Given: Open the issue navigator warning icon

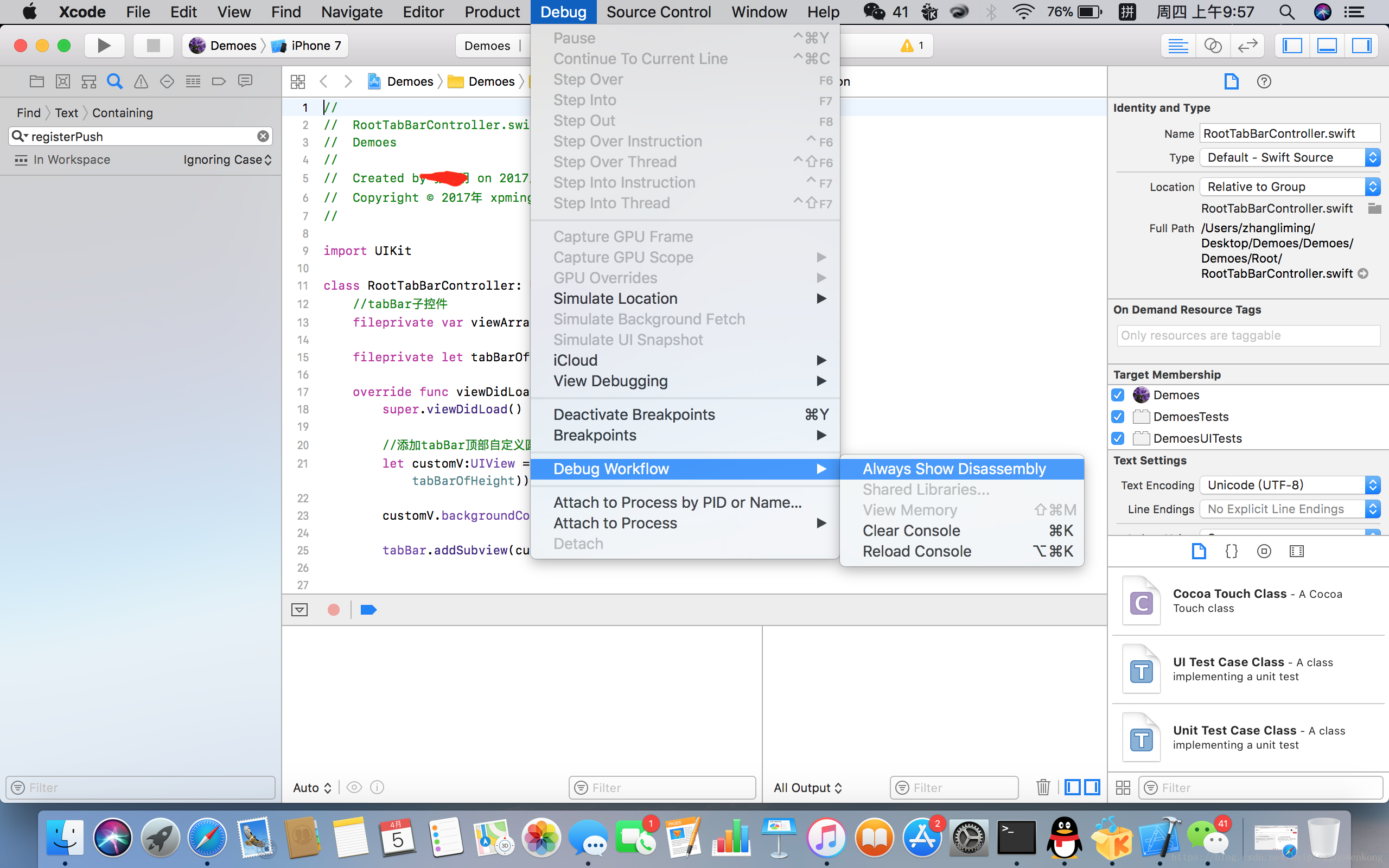Looking at the screenshot, I should tap(141, 81).
